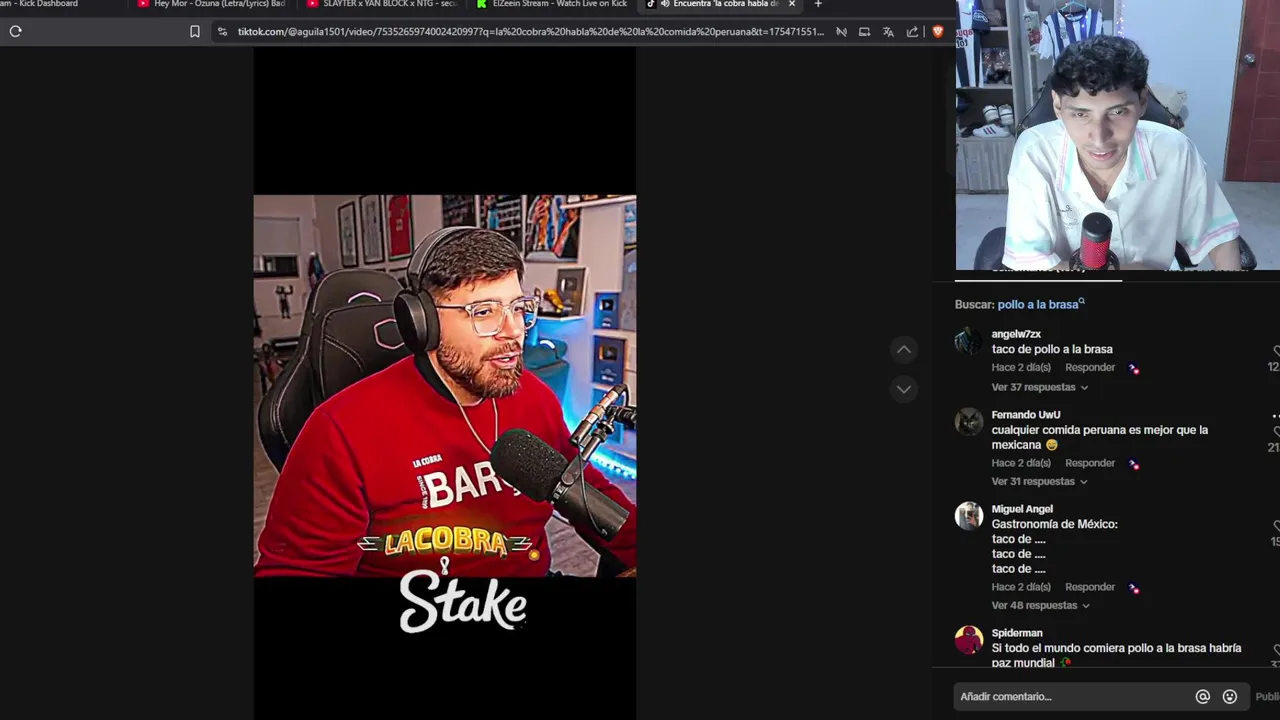
Task: Open angelw7zx username link
Action: 1016,334
